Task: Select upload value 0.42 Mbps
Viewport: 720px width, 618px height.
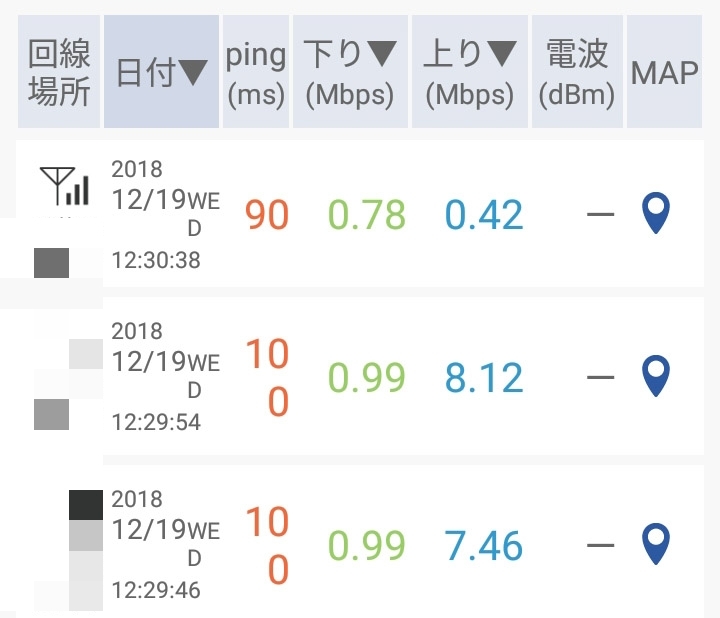Action: (x=484, y=215)
